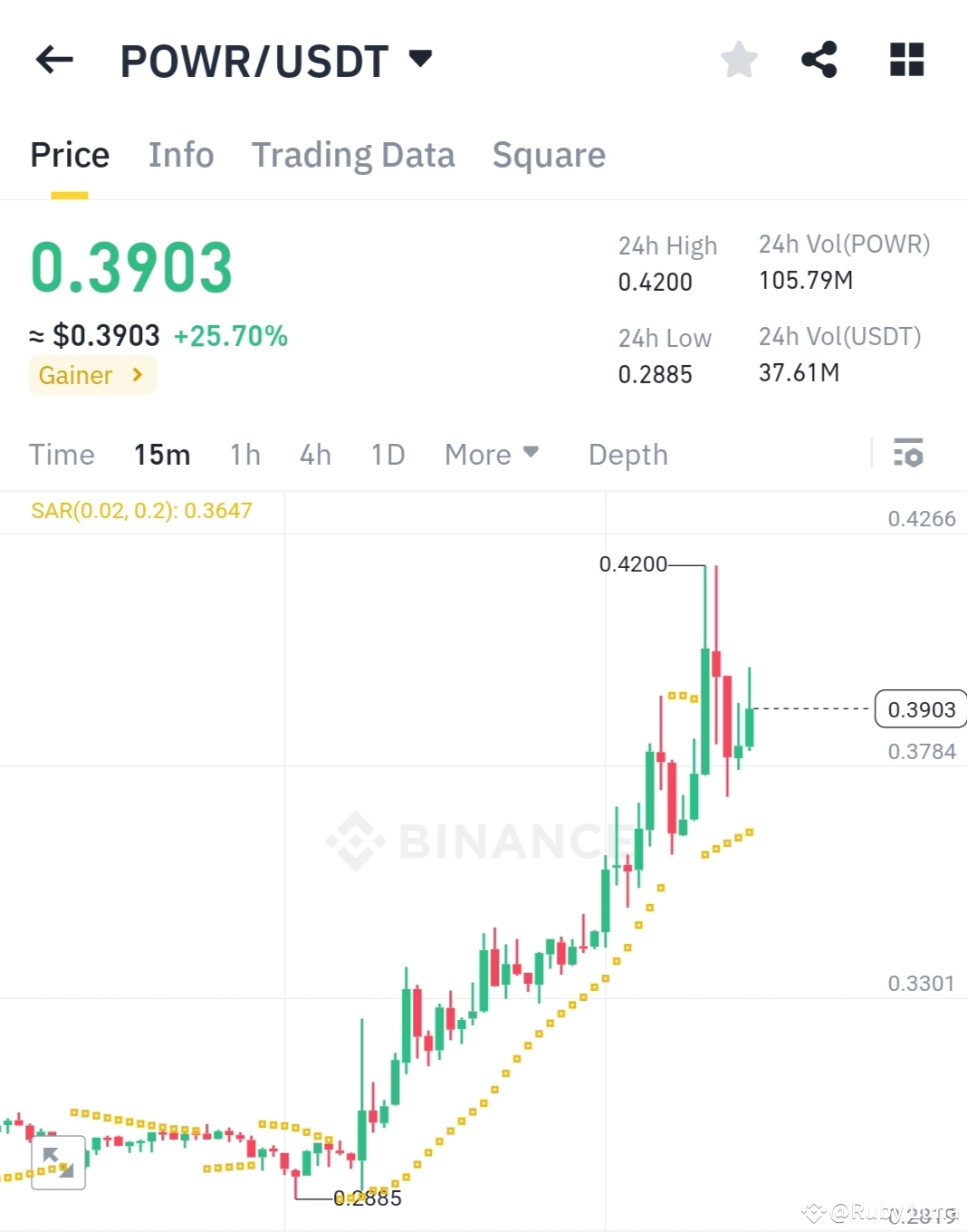Screen dimensions: 967x1232
Task: Click the current price tag 0.3903
Action: 920,709
